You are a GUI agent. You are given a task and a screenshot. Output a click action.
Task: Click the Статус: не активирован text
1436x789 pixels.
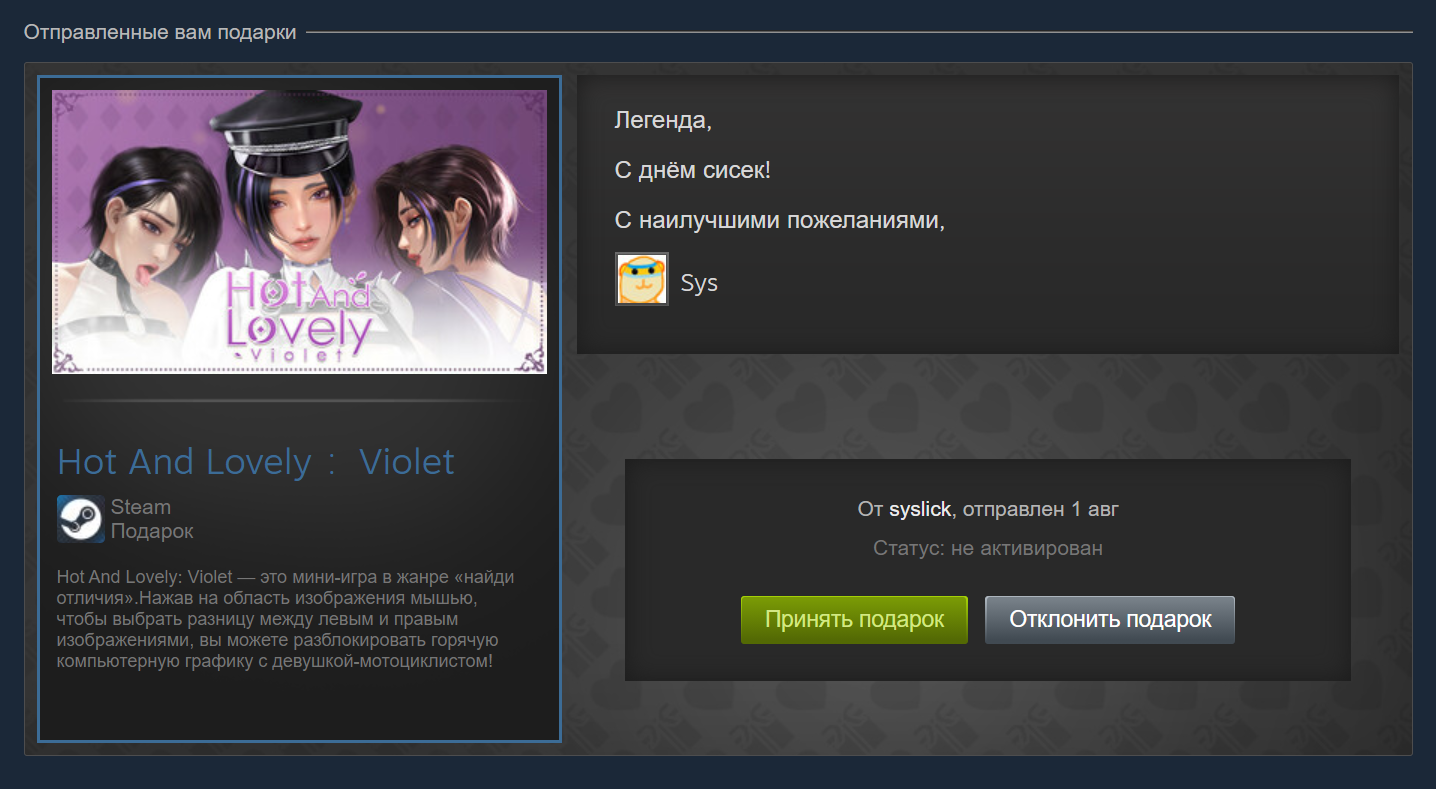[x=988, y=548]
